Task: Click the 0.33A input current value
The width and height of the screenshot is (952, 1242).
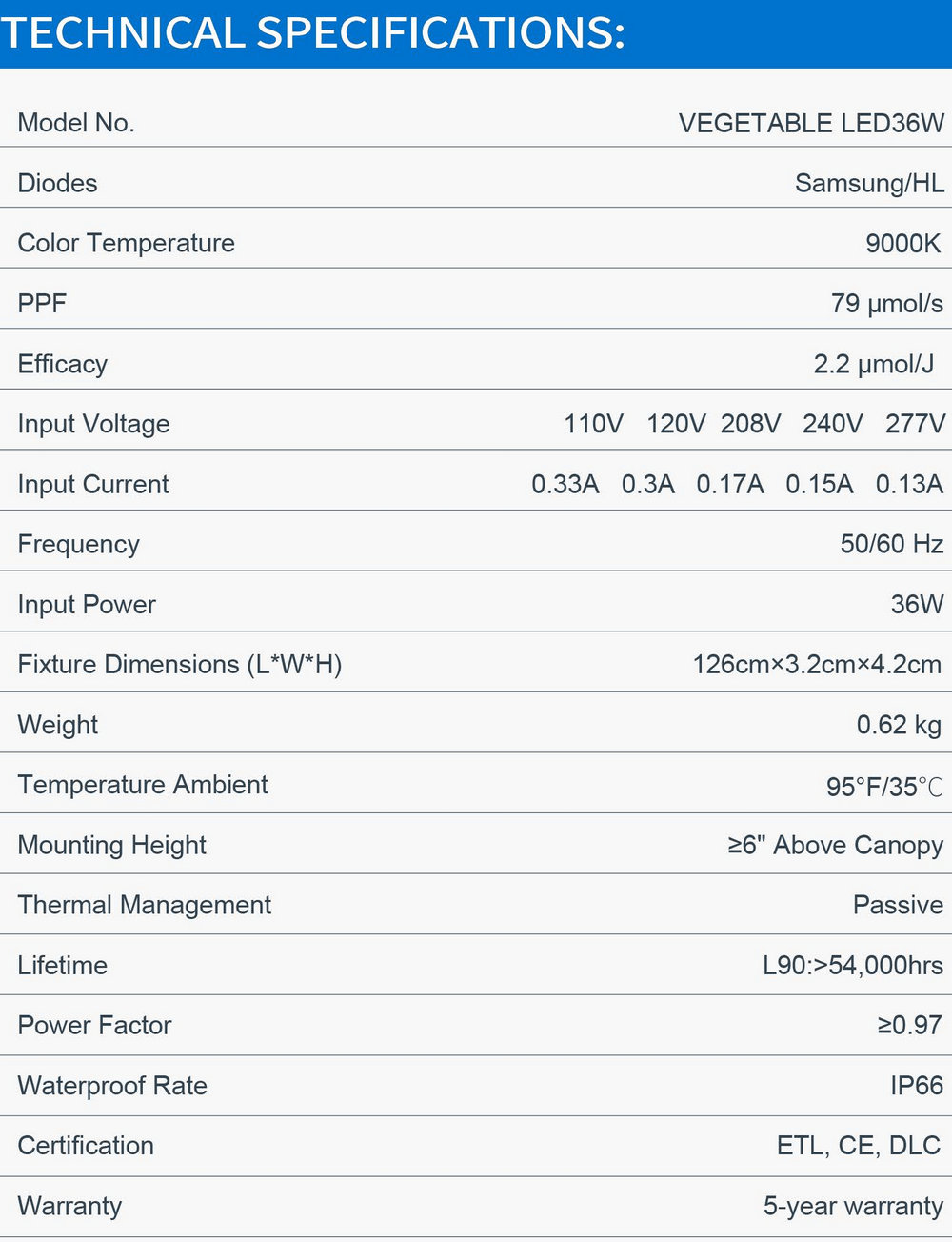Action: tap(565, 484)
